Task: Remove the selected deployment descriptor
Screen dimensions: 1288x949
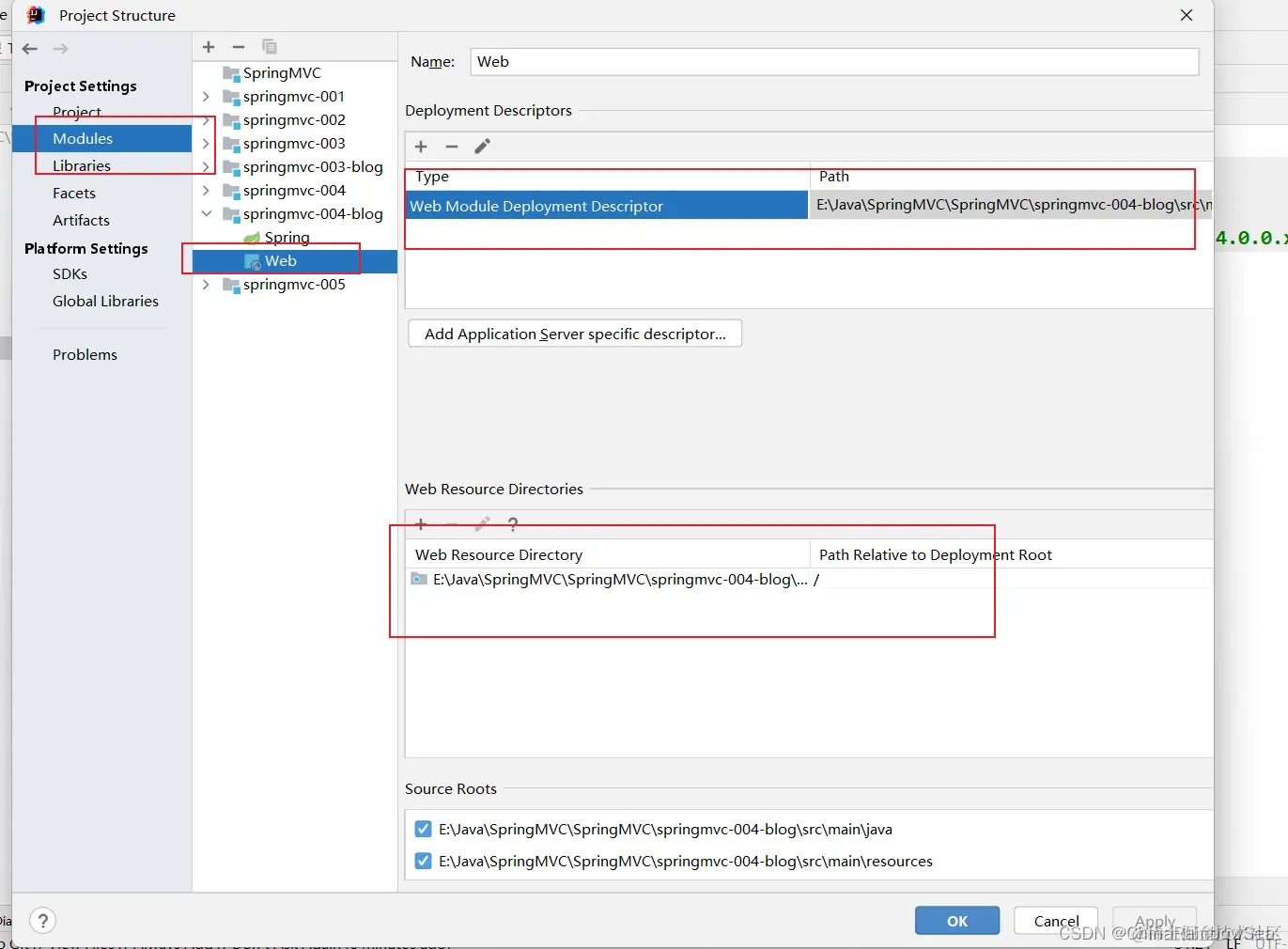Action: click(x=452, y=147)
